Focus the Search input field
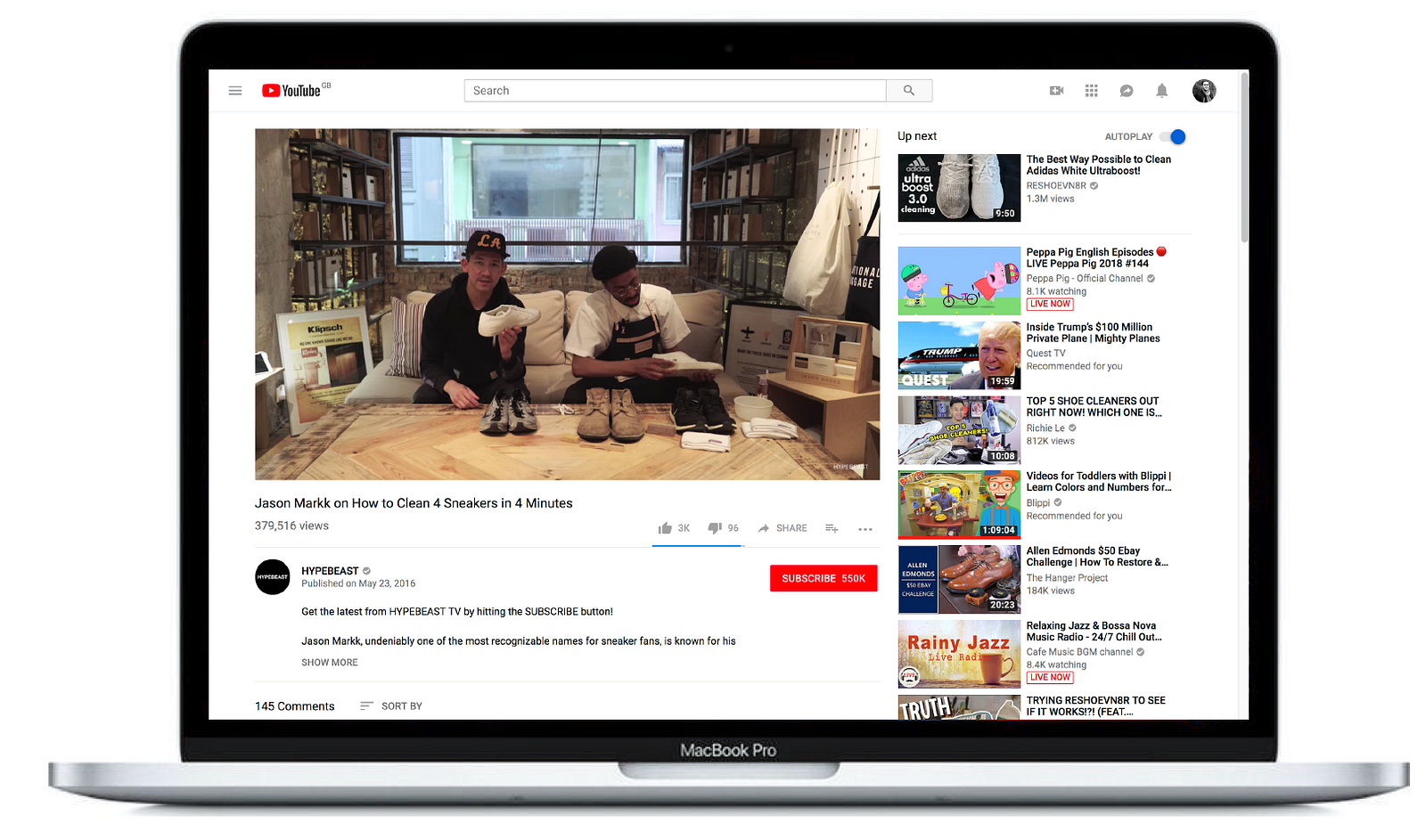 [676, 91]
